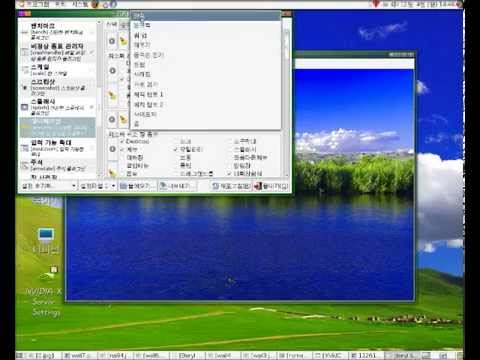
Task: Toggle the 스플래시 window type checkbox
Action: (x=230, y=149)
